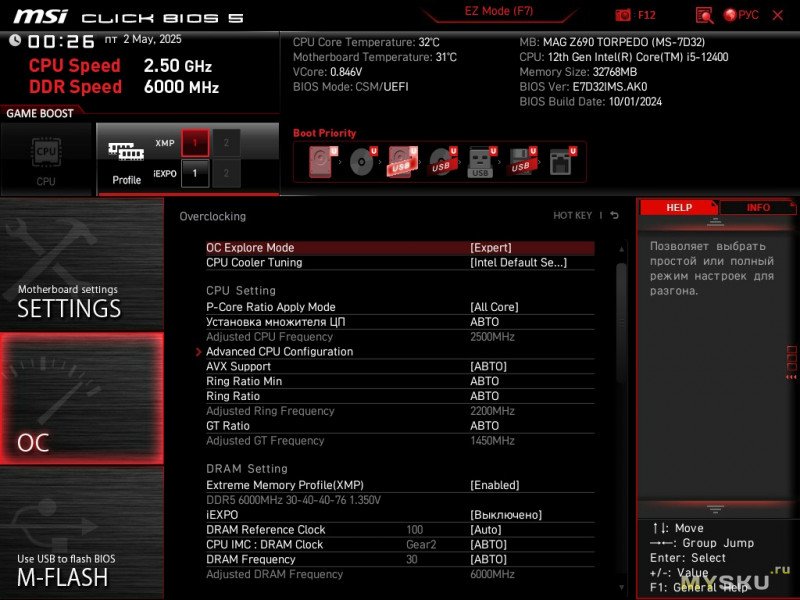Toggle XMP profile 1
The height and width of the screenshot is (600, 800).
[x=195, y=143]
